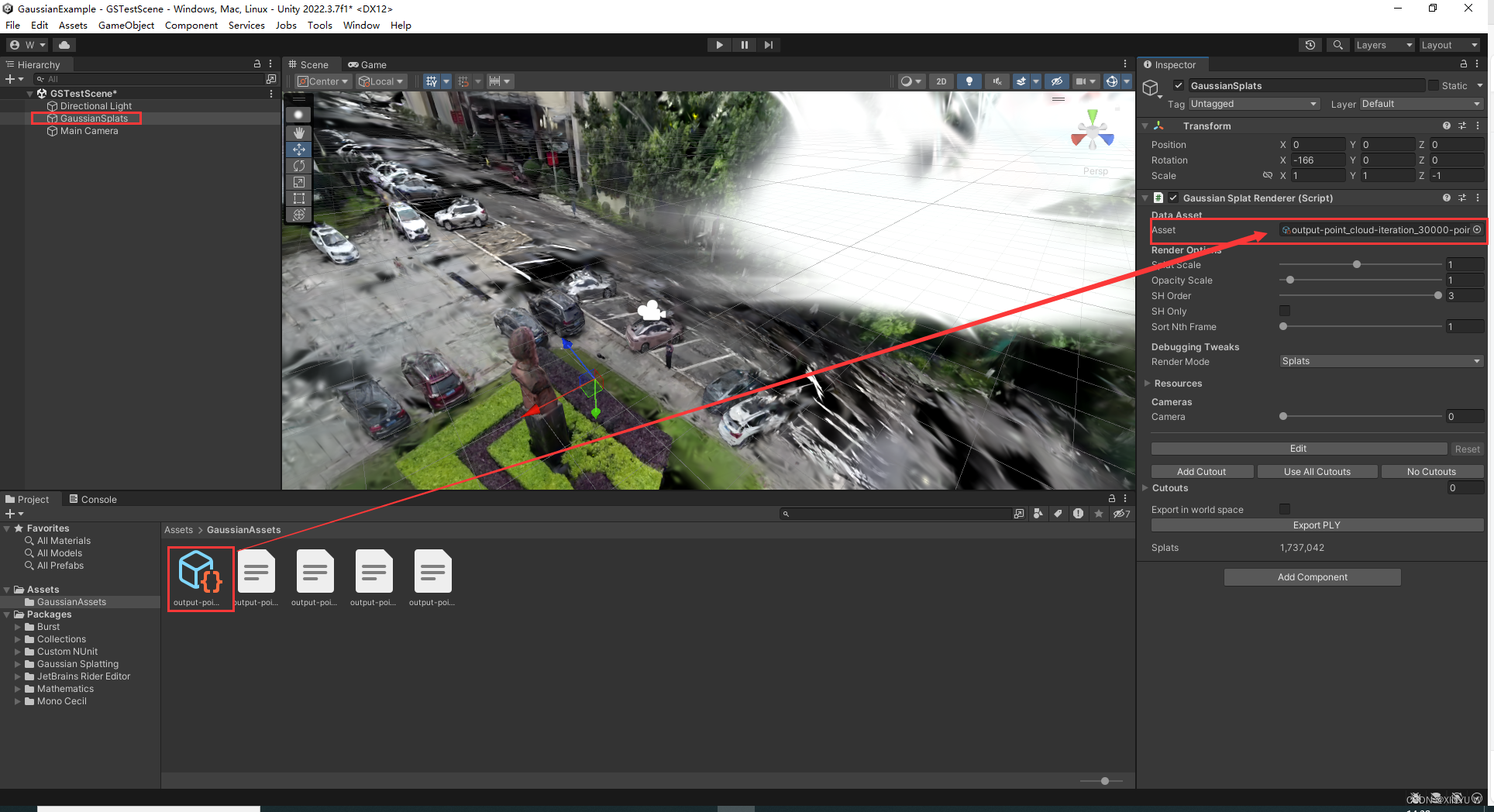Screen dimensions: 1494x812
Task: Click the Pause button
Action: coord(744,45)
